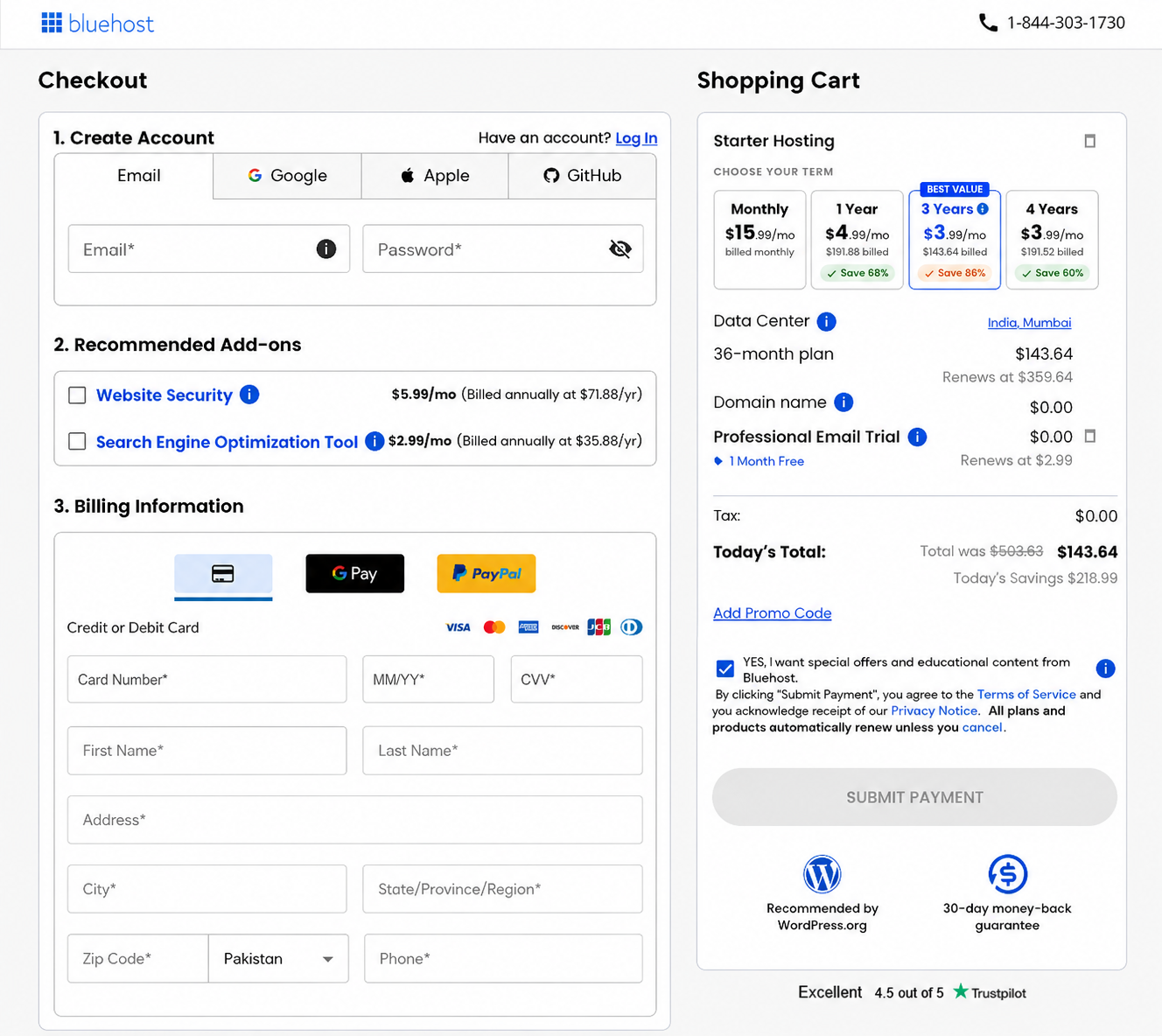
Task: Click into the Password field
Action: point(503,249)
